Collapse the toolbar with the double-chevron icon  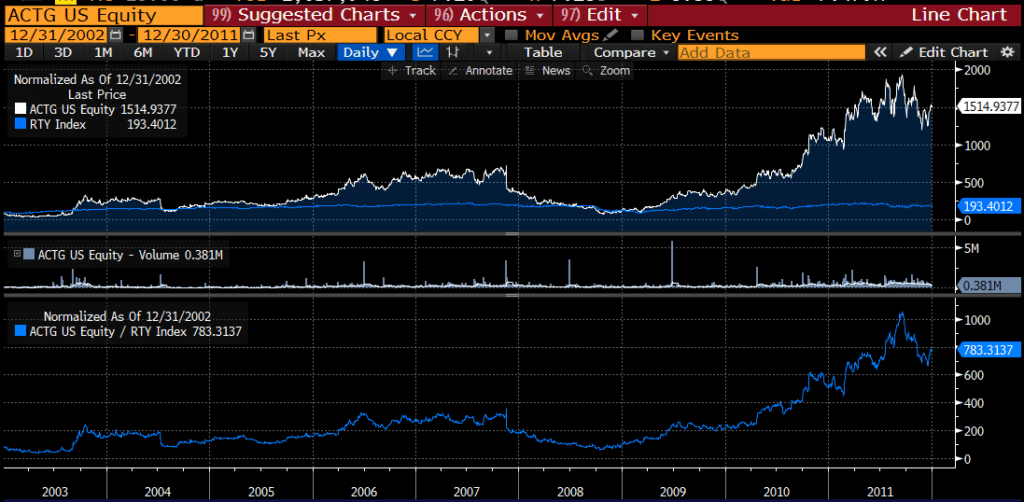[x=880, y=53]
